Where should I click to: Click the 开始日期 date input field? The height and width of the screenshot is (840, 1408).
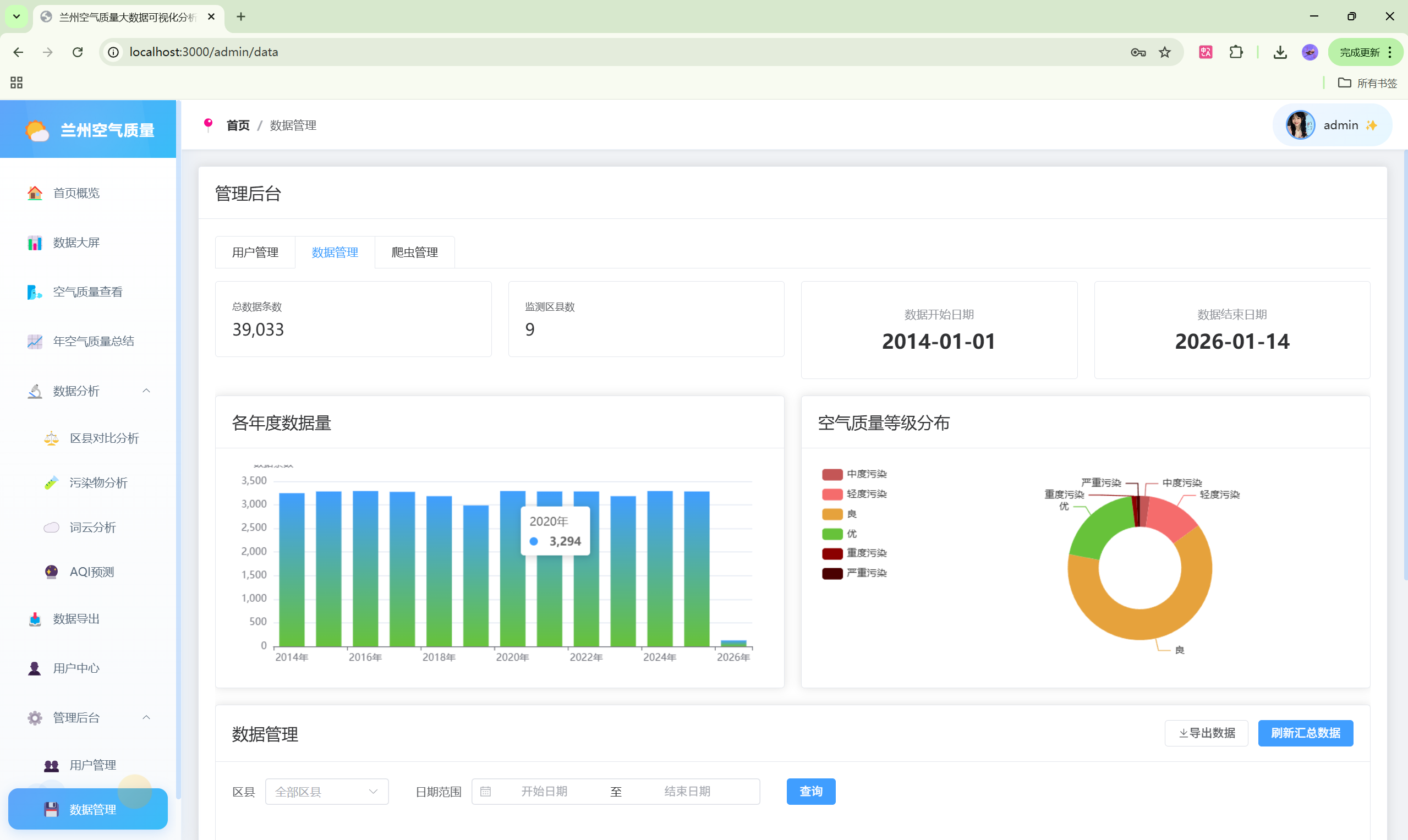tap(544, 792)
